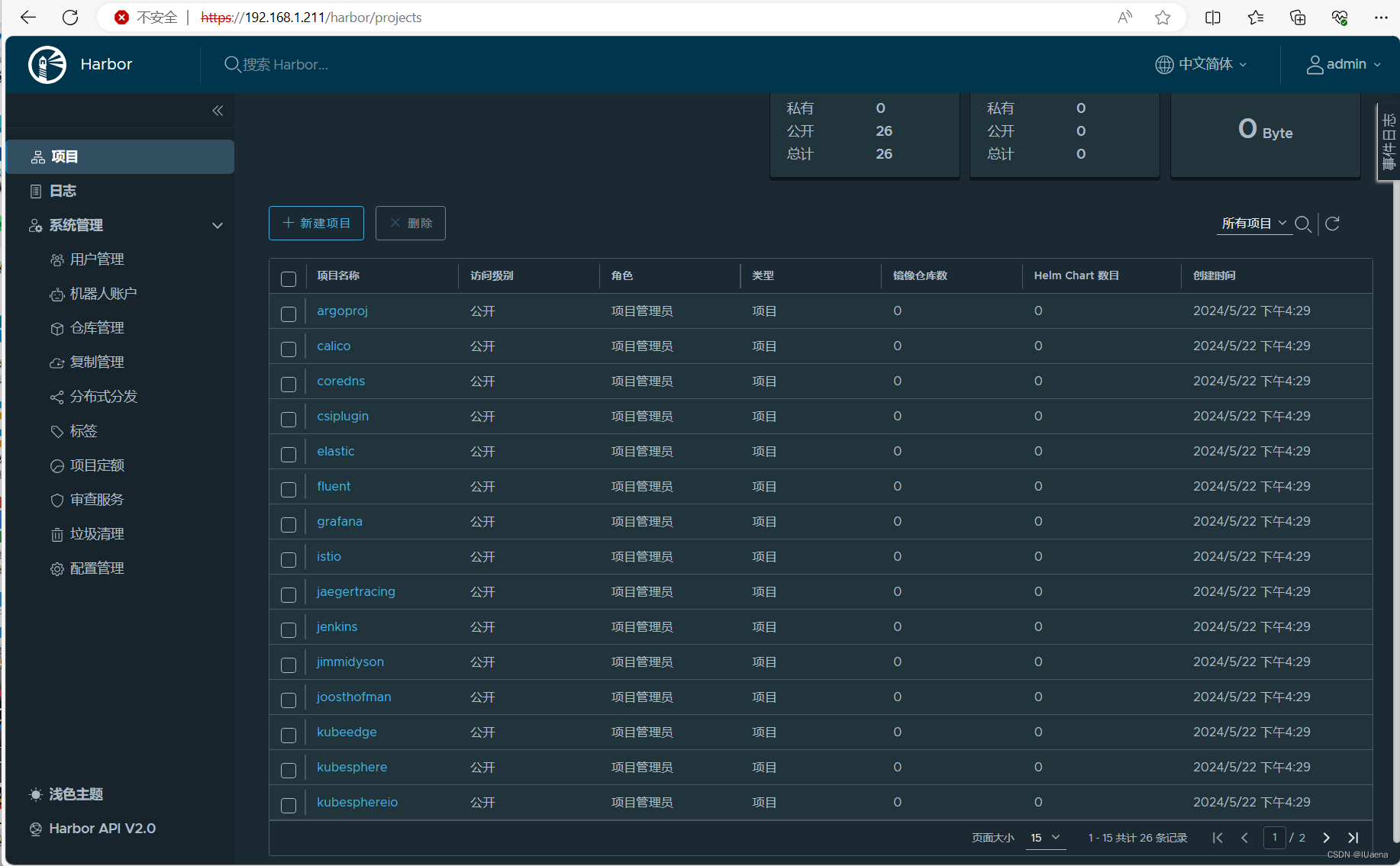Check the istio row checkbox

289,559
